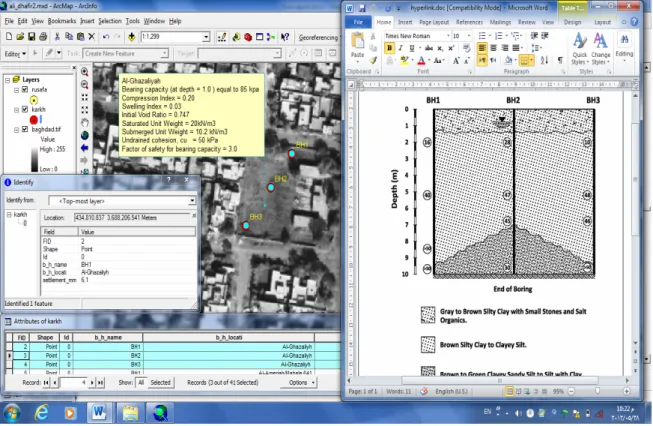The height and width of the screenshot is (426, 653).
Task: Switch to References tab in Word
Action: coord(469,22)
